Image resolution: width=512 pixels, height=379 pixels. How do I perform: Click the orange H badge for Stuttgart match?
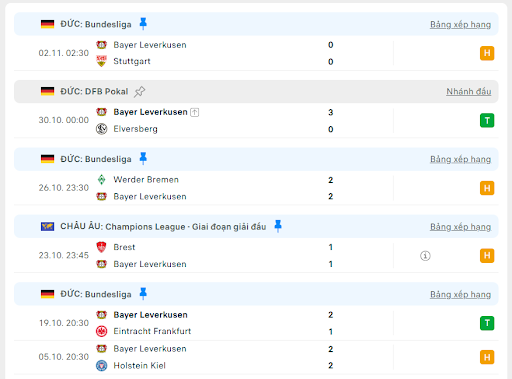(487, 53)
